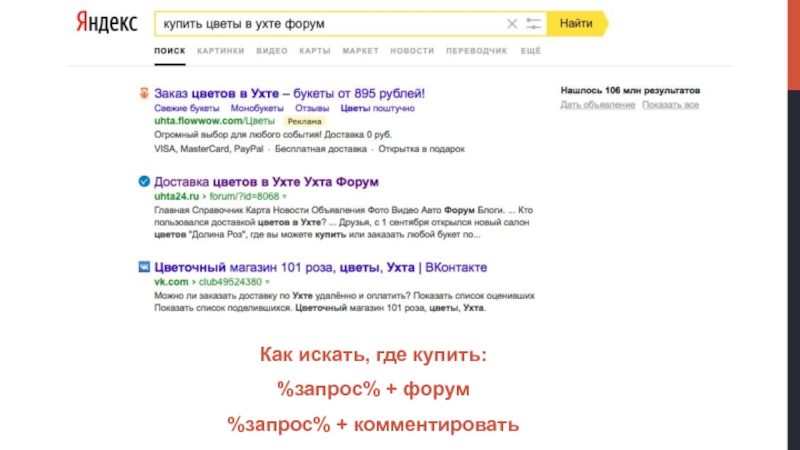Click Открытка в подарок text
Screen dimensions: 800x450
[421, 149]
